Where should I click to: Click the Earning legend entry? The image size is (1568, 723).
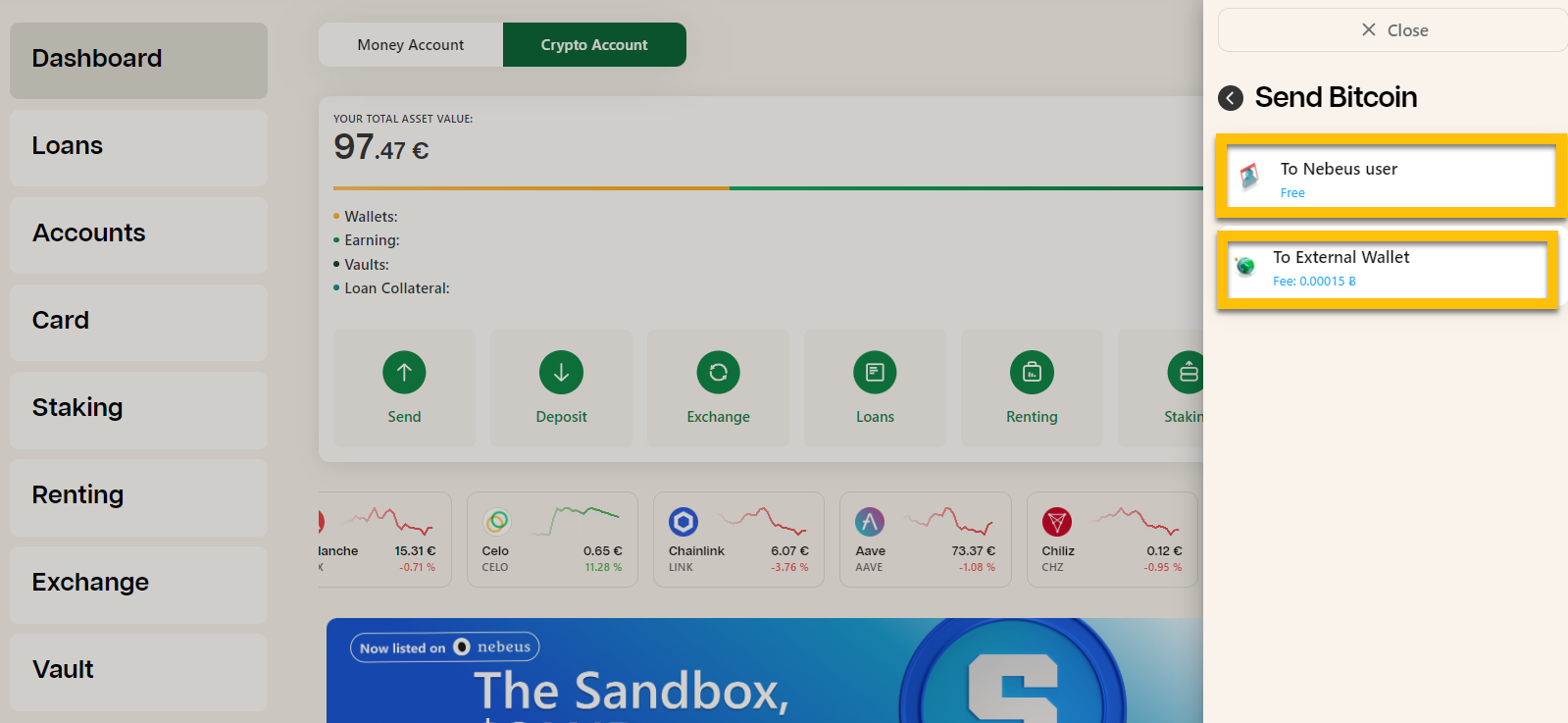click(x=367, y=240)
